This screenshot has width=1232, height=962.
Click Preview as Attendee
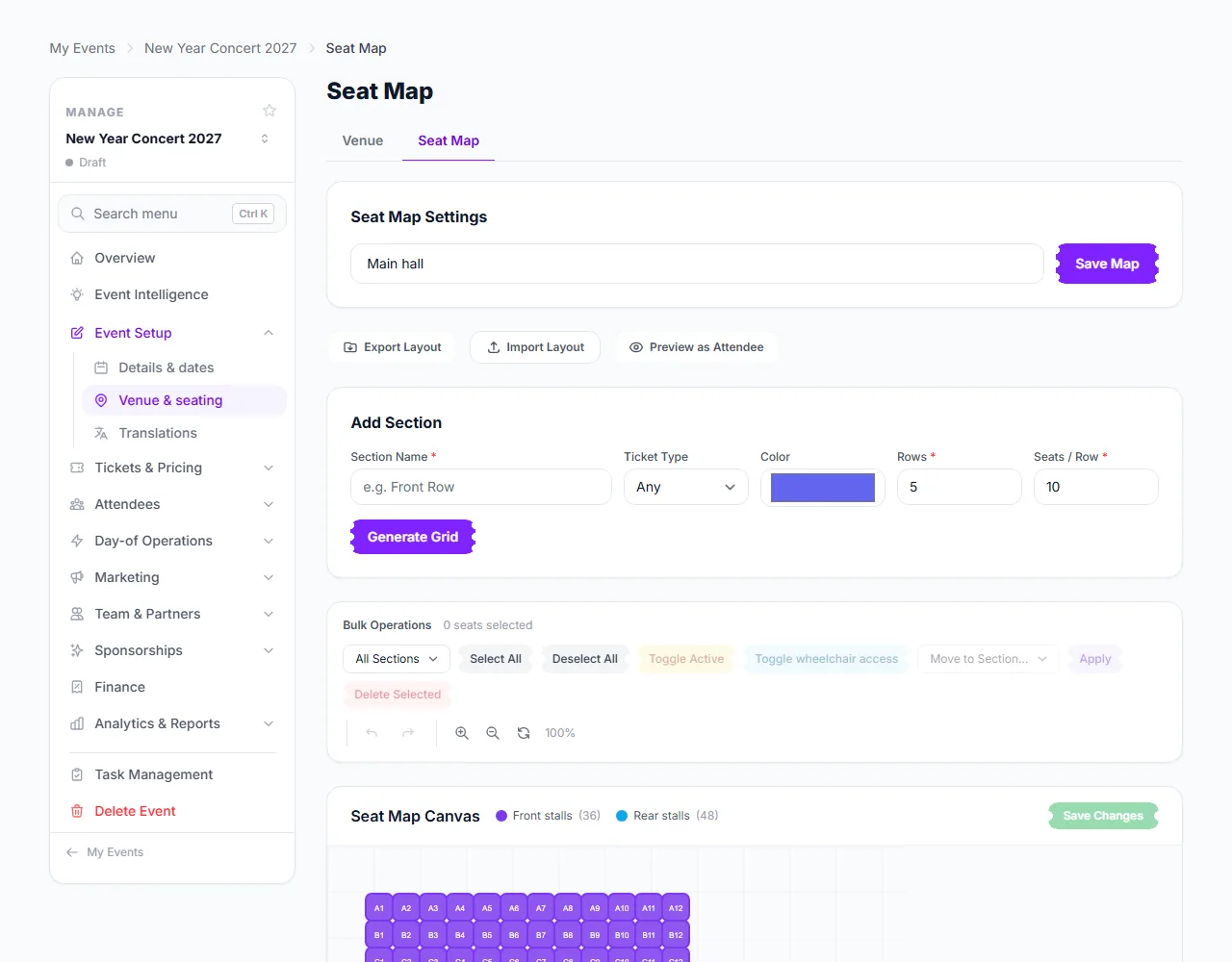pyautogui.click(x=697, y=347)
